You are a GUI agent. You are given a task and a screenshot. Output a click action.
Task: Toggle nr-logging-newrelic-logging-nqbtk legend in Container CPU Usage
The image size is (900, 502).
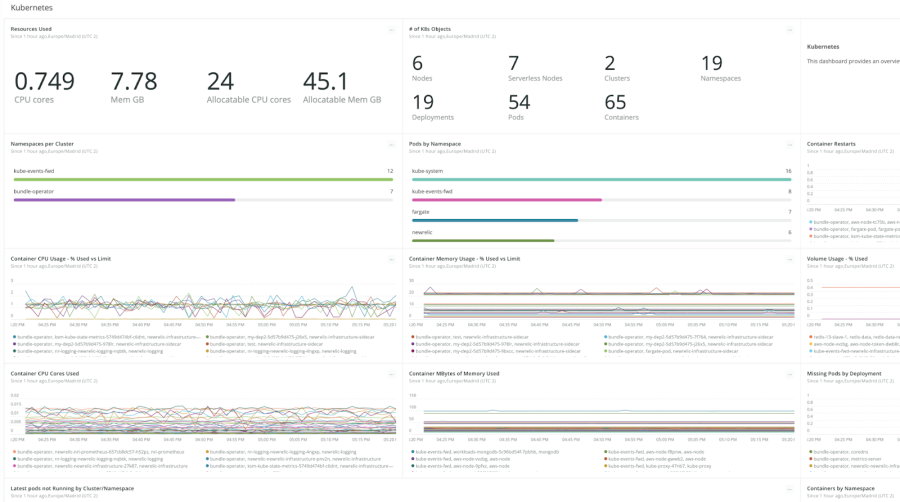[x=88, y=351]
